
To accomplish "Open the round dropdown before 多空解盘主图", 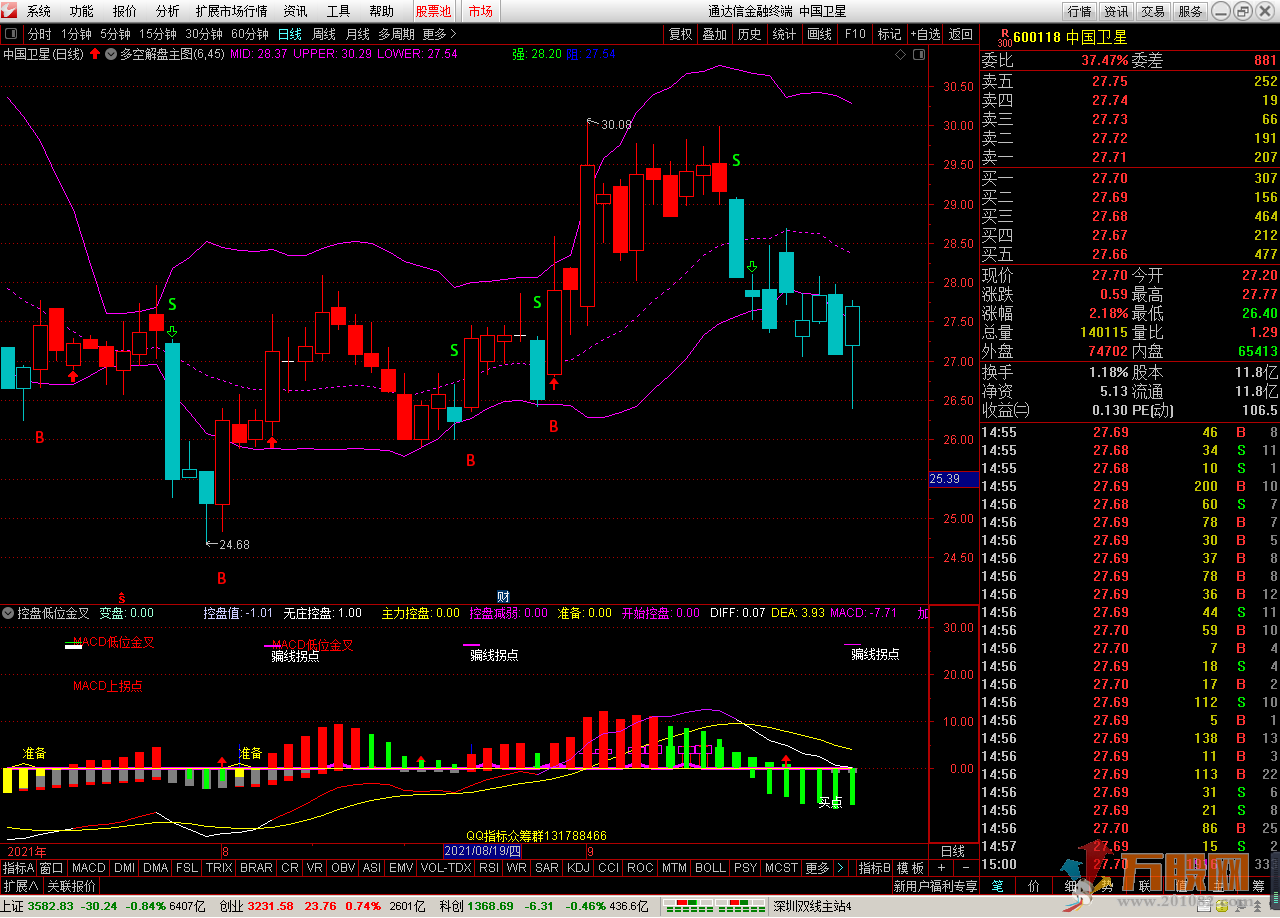I will click(x=111, y=54).
